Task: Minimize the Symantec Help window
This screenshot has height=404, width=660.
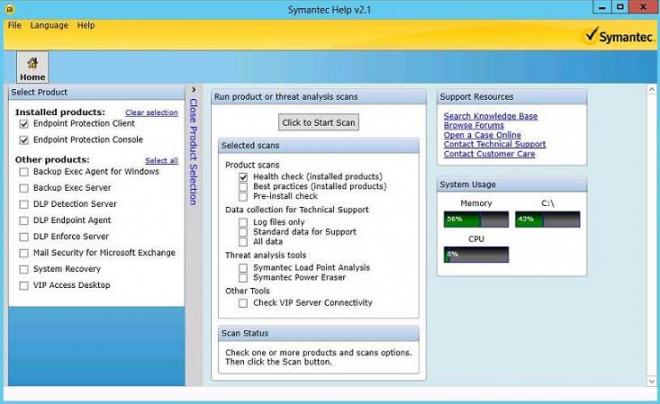Action: 602,7
